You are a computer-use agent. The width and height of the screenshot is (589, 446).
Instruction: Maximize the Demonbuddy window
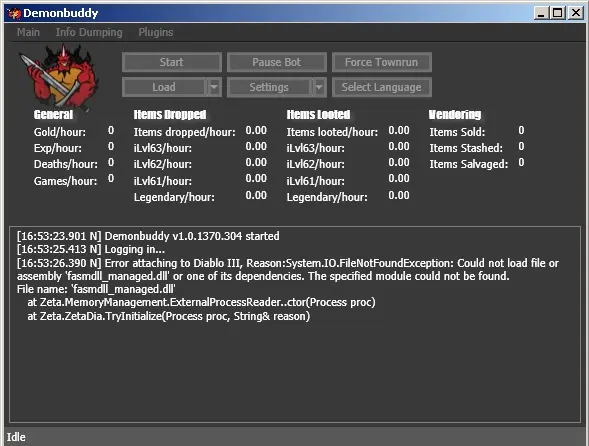point(558,13)
